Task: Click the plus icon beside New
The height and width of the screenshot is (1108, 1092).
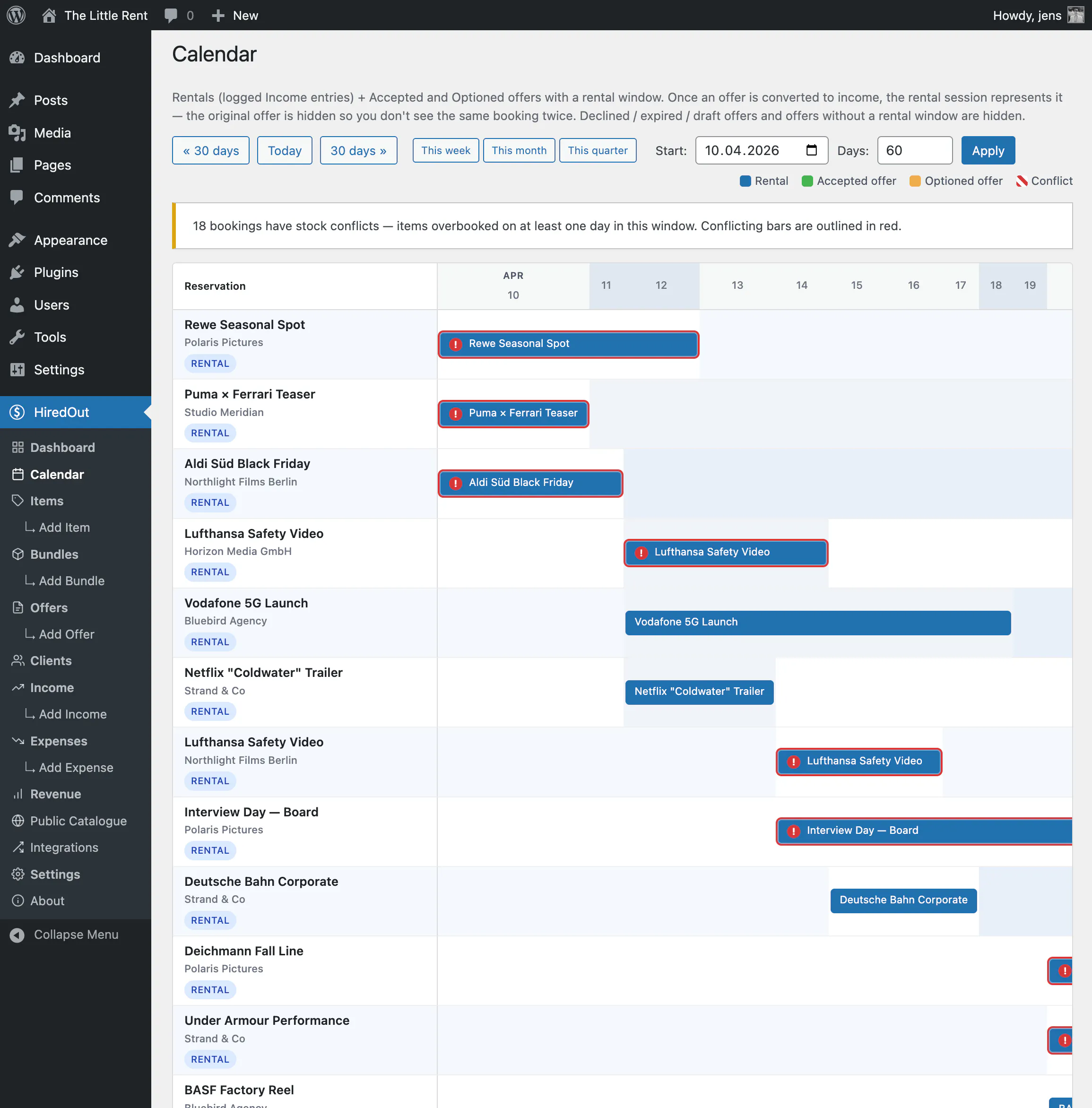Action: click(218, 16)
